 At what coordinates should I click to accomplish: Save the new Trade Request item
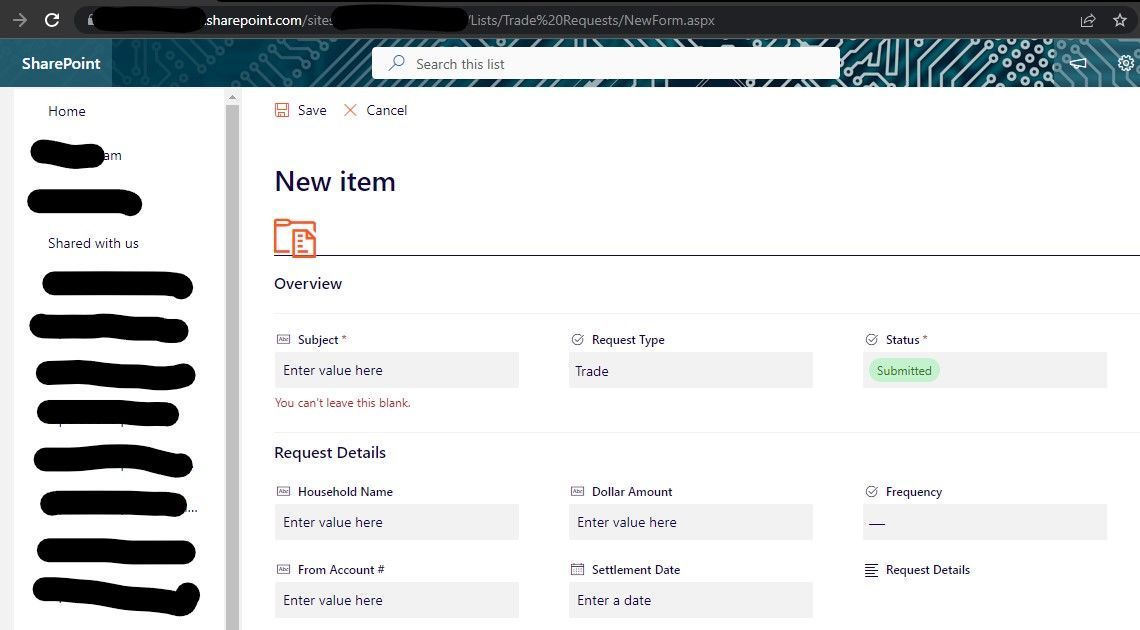coord(300,110)
